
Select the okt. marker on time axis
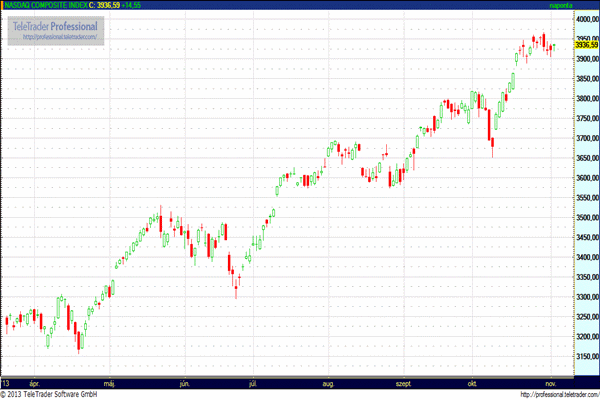472,384
